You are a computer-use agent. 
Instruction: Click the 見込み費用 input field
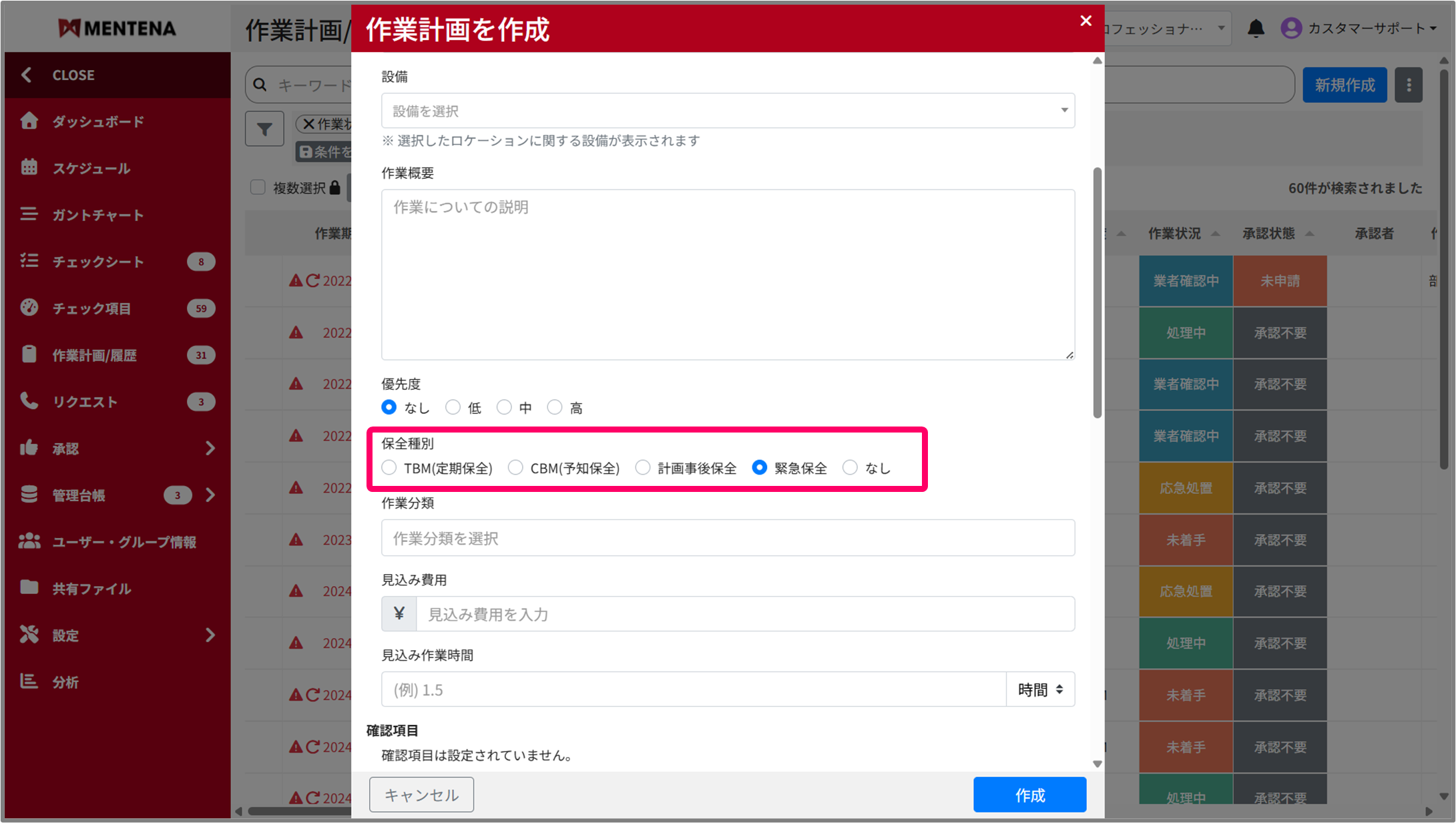point(744,614)
